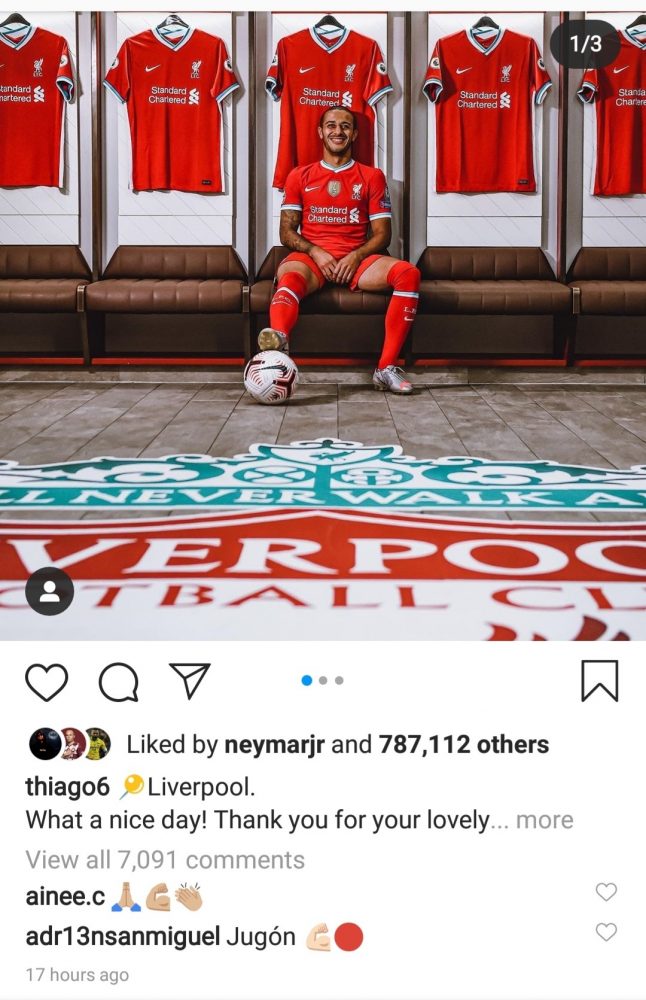Select the first blue carousel dot
The image size is (646, 1000).
[307, 680]
